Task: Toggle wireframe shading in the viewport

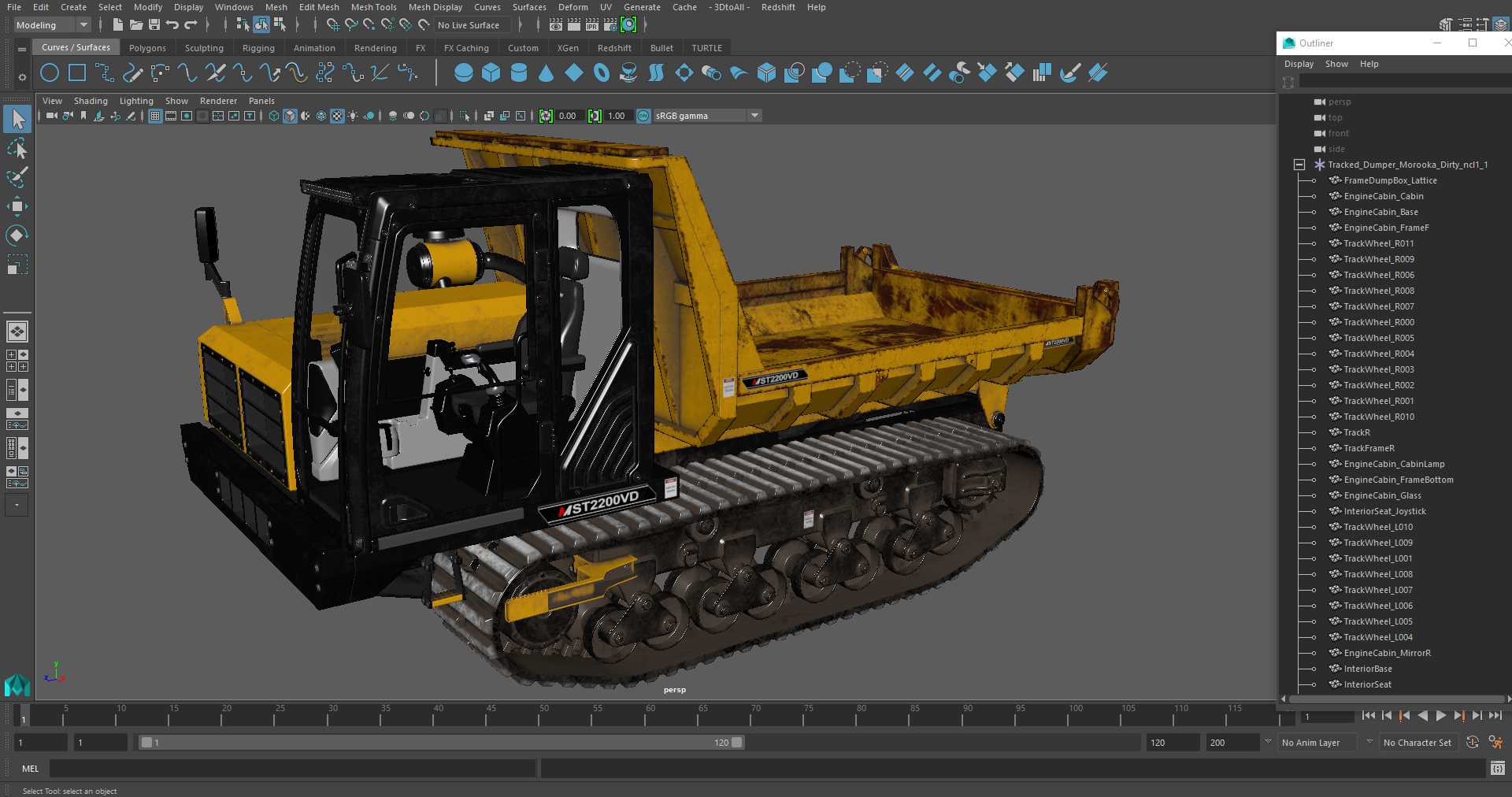Action: click(274, 116)
